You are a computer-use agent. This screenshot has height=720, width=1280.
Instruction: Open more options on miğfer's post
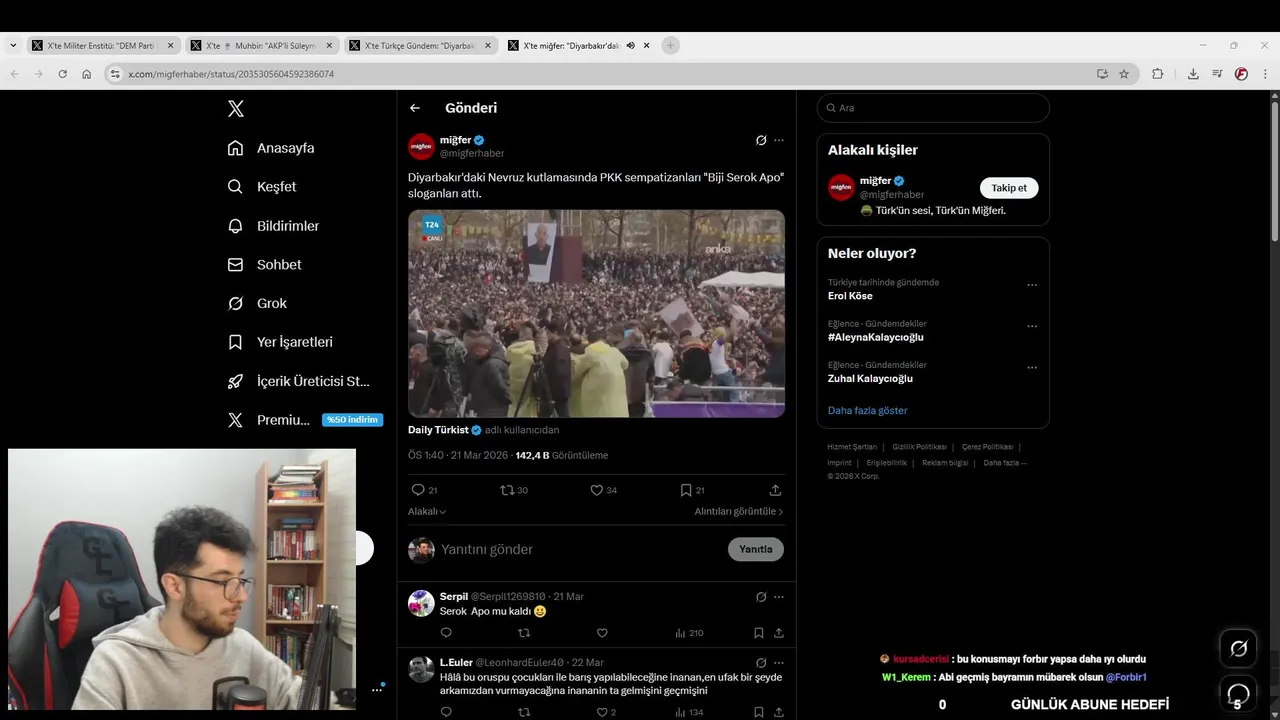779,140
